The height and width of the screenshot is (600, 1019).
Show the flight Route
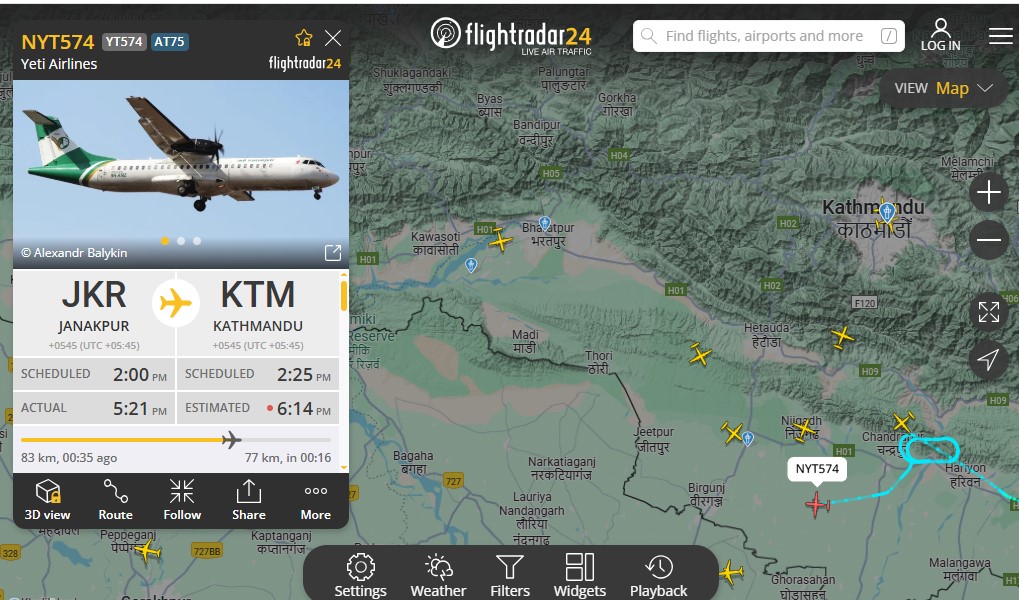pyautogui.click(x=115, y=500)
